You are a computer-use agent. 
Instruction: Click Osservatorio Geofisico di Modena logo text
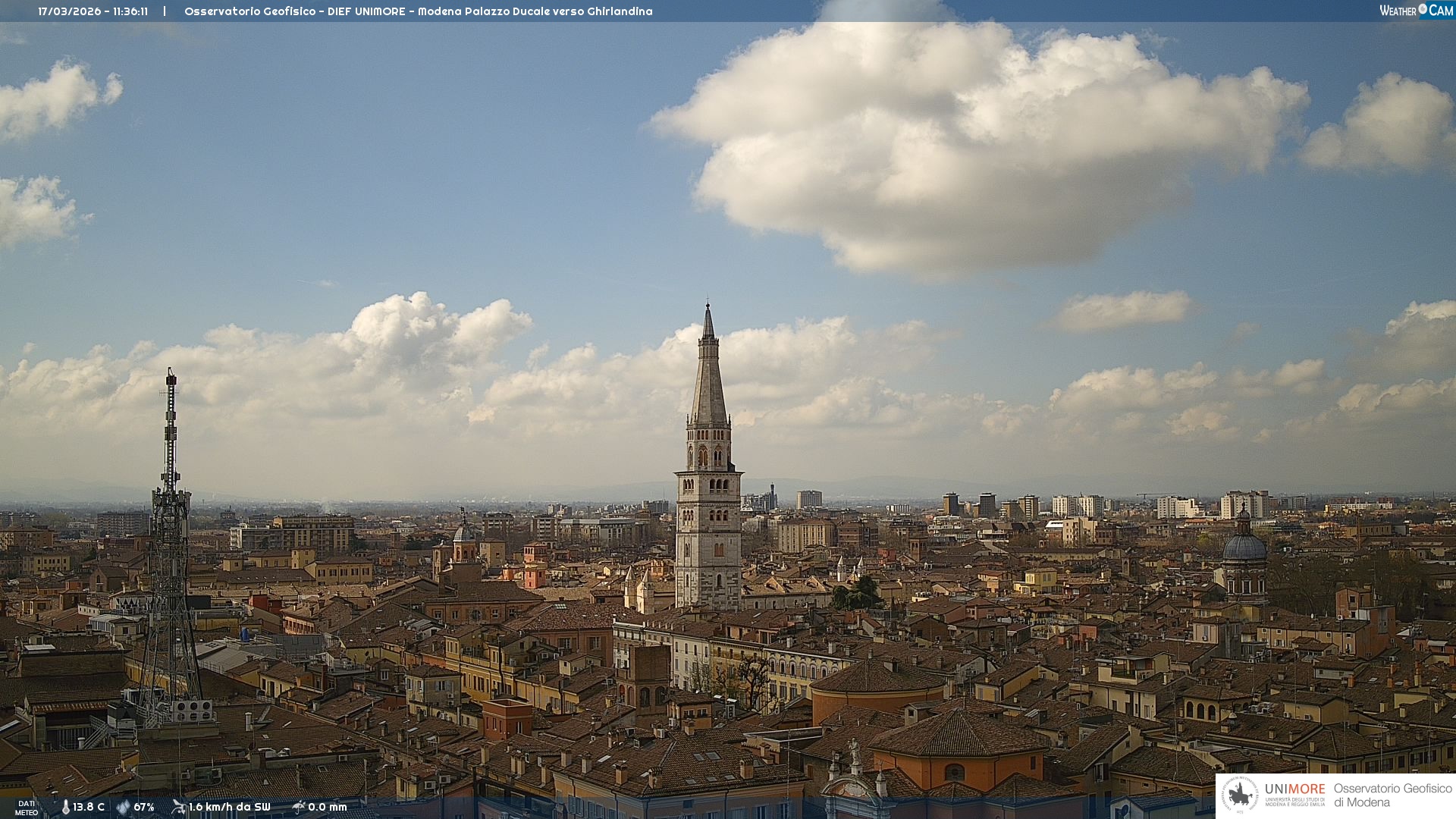1392,795
